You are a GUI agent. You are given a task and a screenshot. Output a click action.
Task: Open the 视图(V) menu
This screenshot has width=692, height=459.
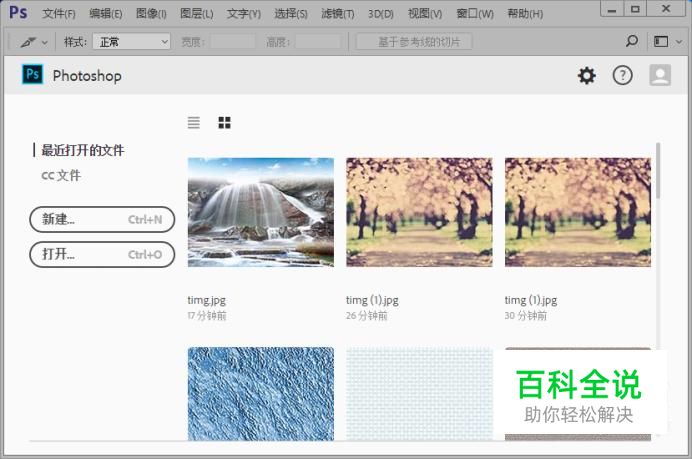coord(425,14)
